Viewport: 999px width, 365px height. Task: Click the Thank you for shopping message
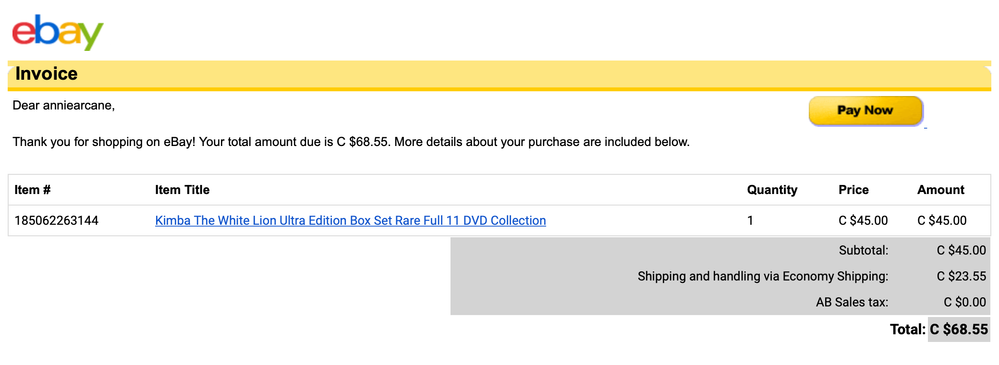click(351, 142)
